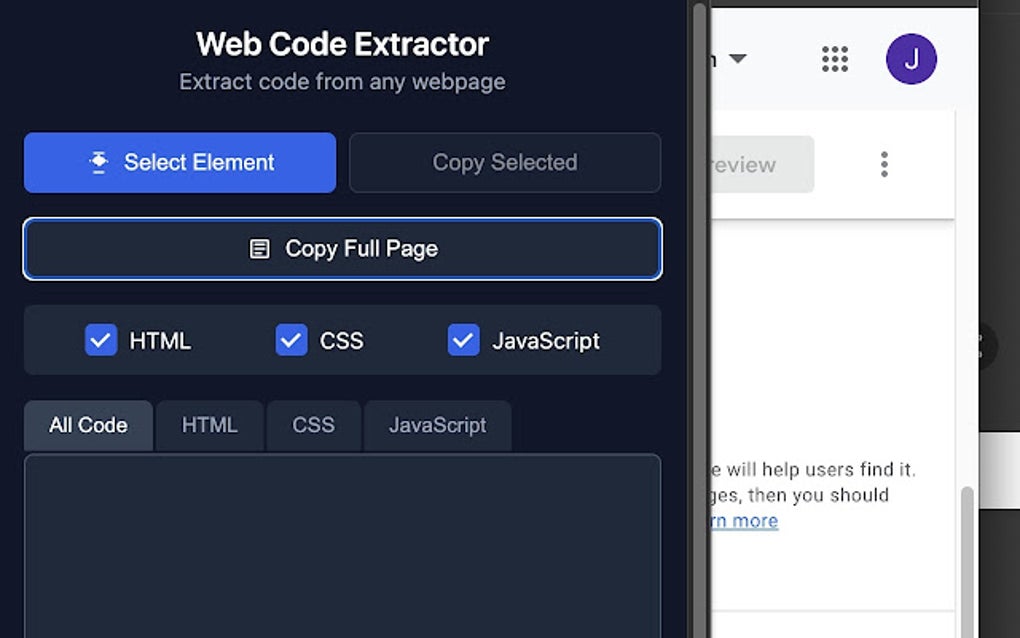Disable the CSS checkbox
Screen dimensions: 1020x638
click(291, 340)
